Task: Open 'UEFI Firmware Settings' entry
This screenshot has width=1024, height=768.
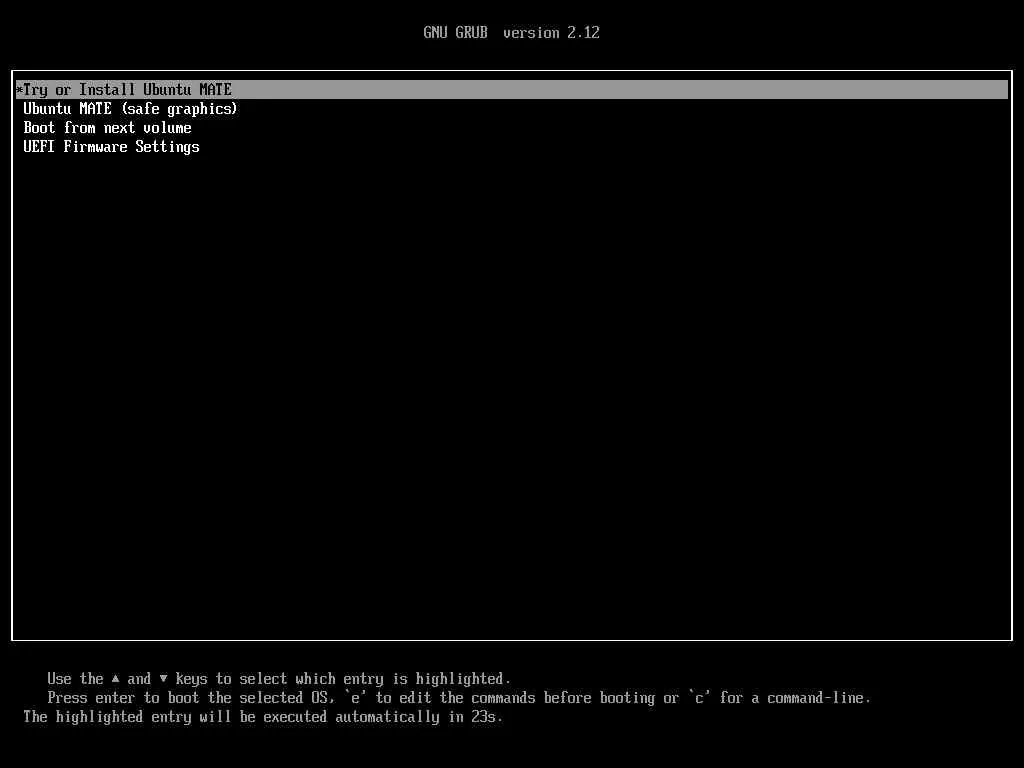Action: coord(111,147)
